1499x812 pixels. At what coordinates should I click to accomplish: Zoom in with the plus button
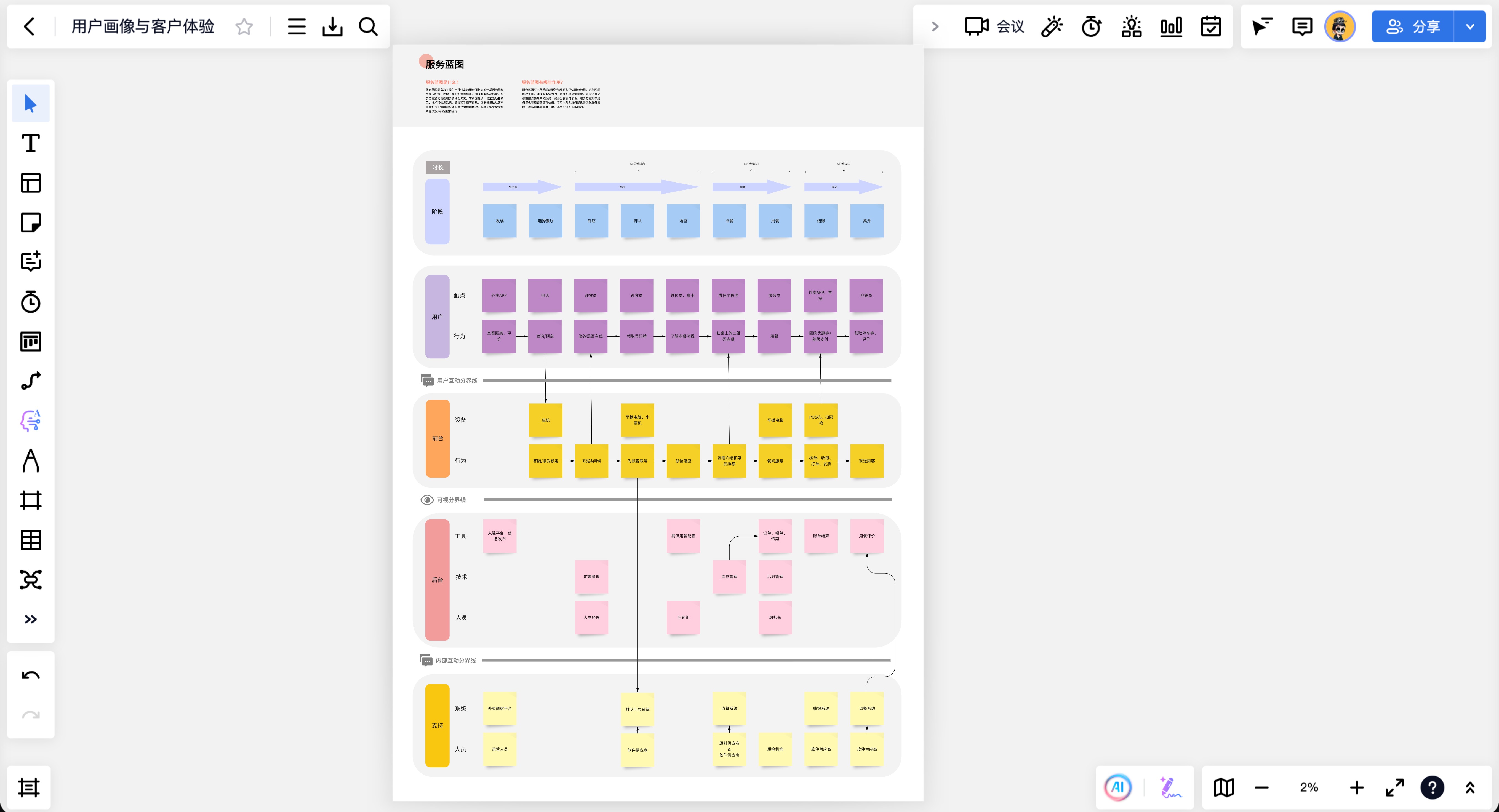point(1357,787)
